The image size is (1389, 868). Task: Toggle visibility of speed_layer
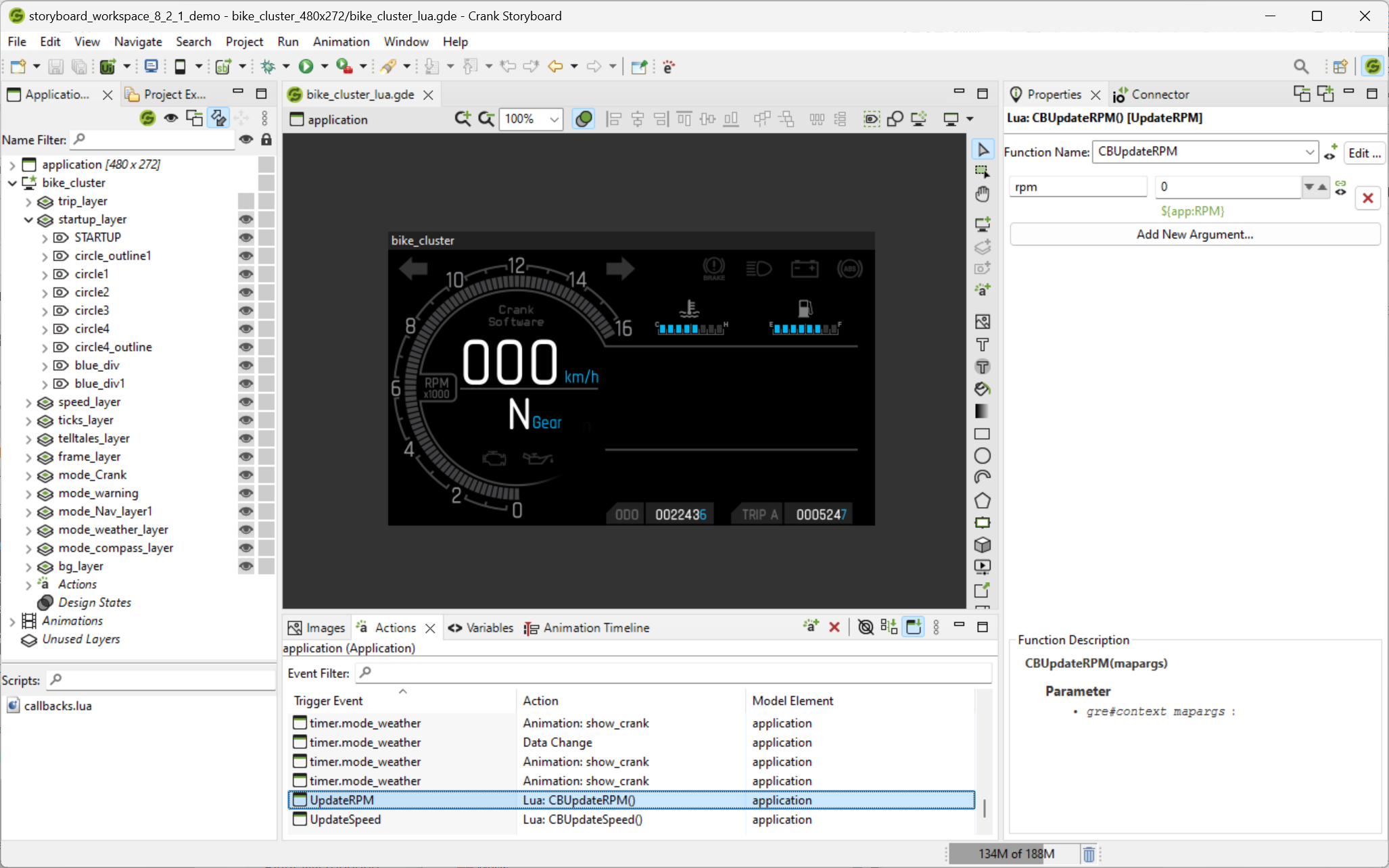(246, 402)
